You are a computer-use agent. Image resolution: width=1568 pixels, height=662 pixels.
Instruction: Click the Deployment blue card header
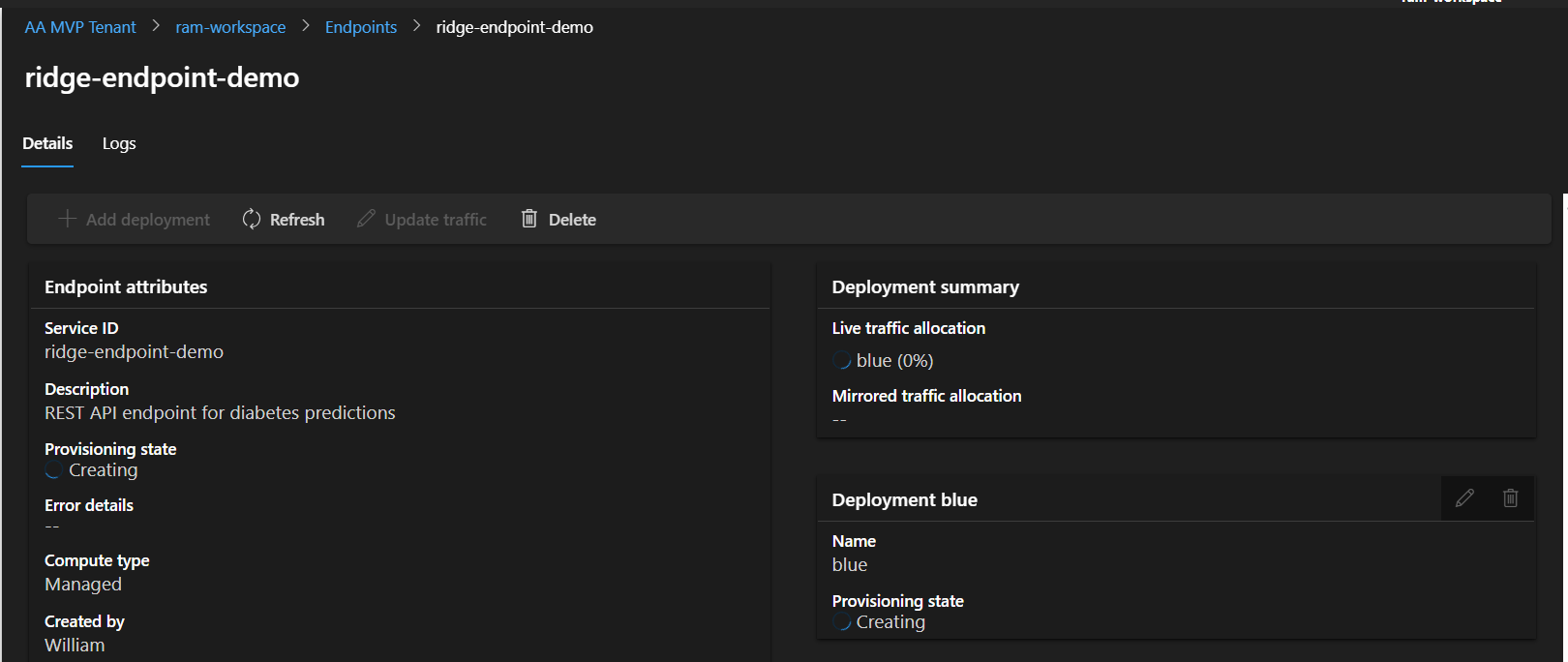click(905, 500)
